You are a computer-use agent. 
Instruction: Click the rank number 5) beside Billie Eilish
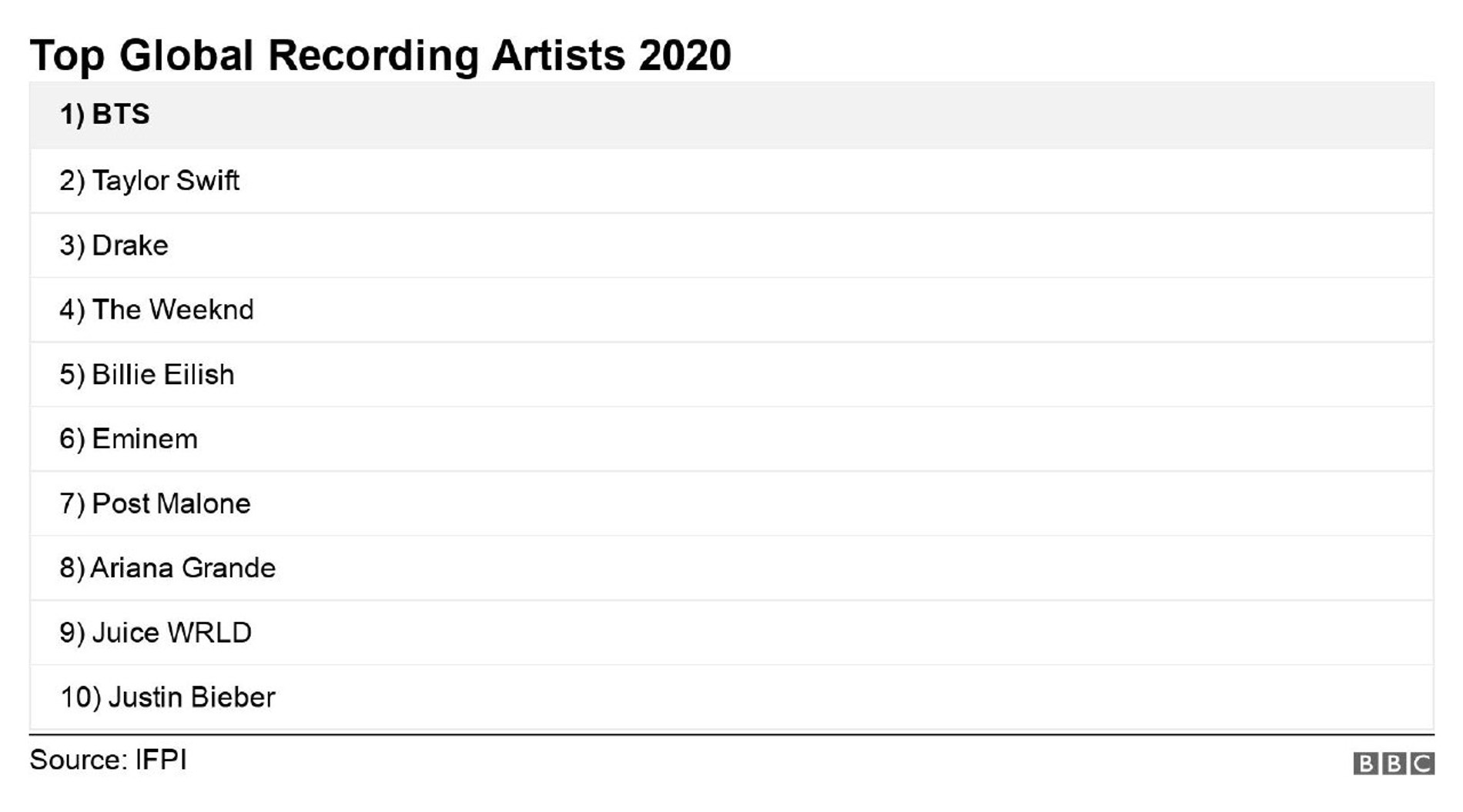pyautogui.click(x=72, y=375)
